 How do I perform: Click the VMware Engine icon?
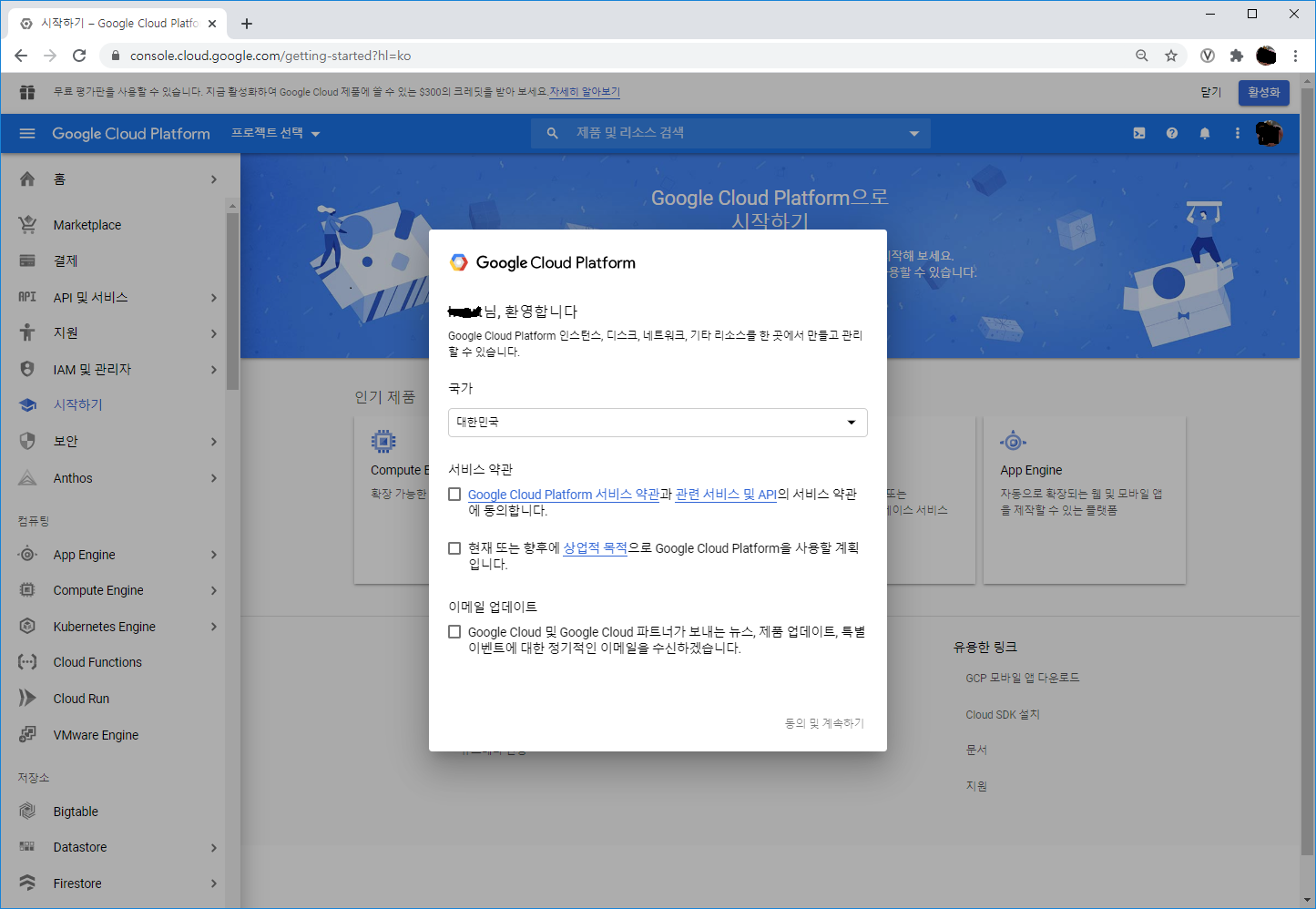[27, 734]
